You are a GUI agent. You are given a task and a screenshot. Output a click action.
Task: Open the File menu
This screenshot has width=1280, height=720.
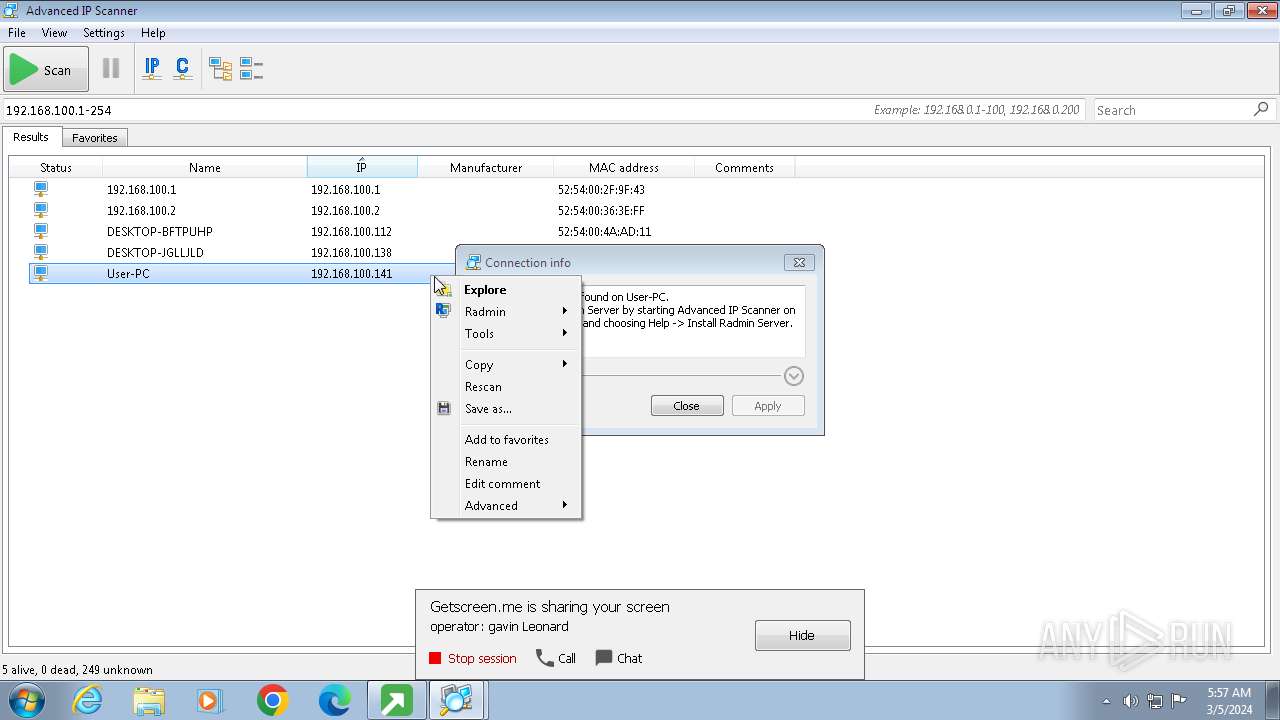(x=17, y=32)
